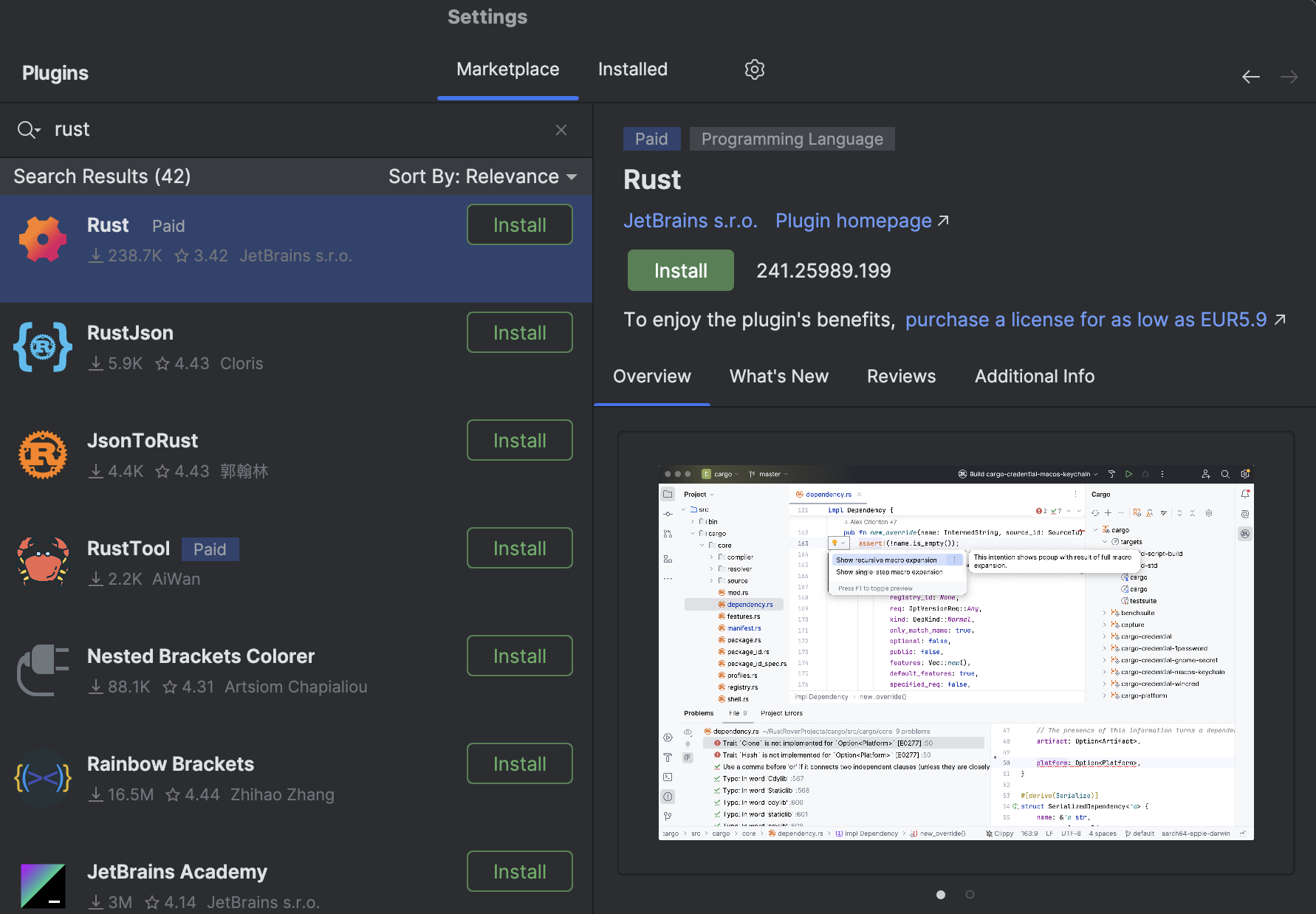
Task: Click the JsonToRust crab logo
Action: tap(42, 454)
